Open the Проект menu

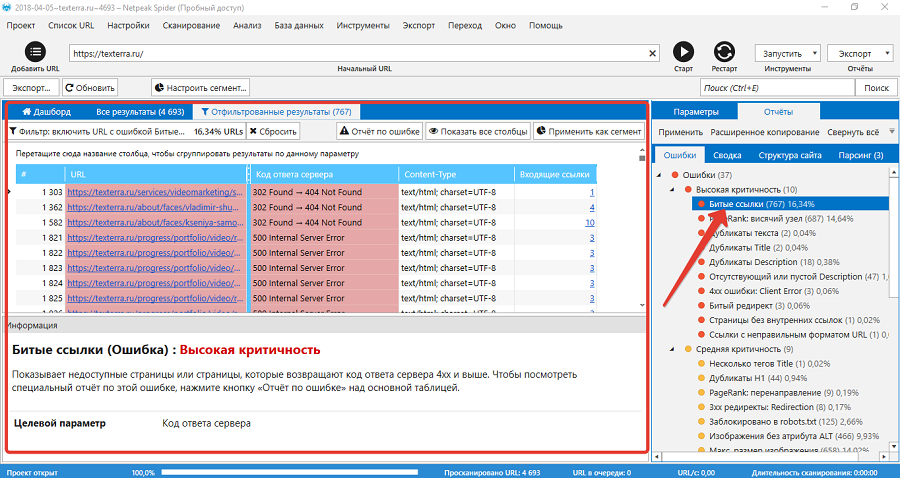point(21,25)
